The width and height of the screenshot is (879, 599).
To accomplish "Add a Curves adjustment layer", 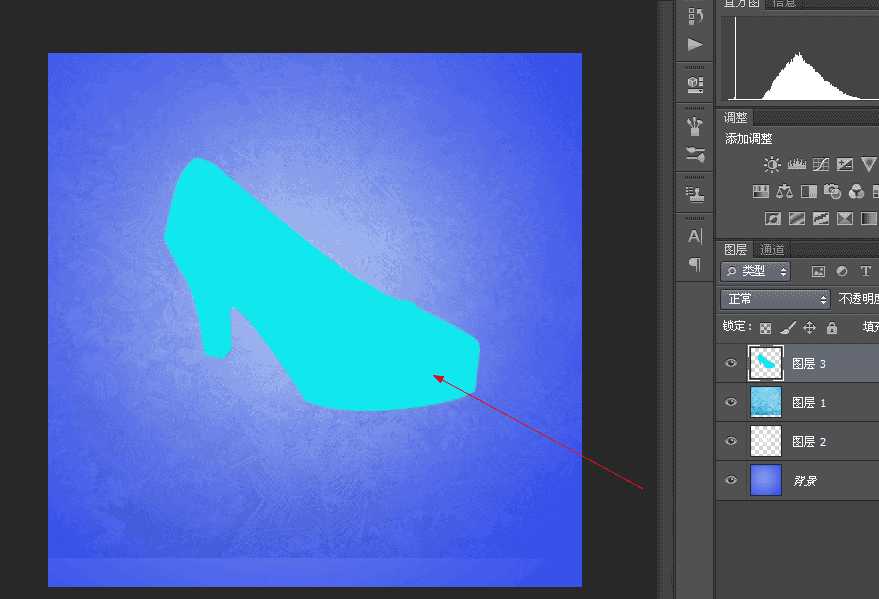I will coord(821,164).
